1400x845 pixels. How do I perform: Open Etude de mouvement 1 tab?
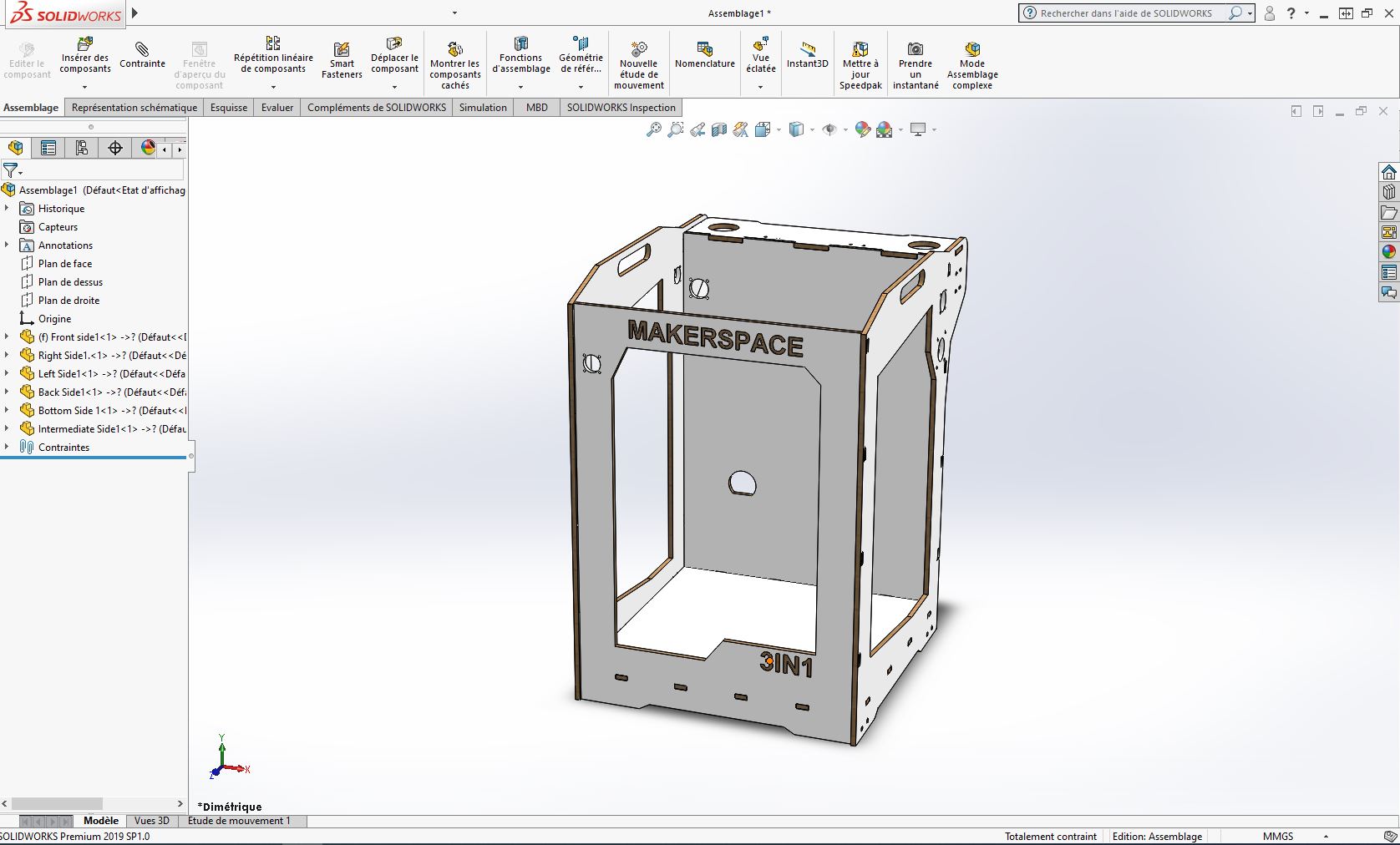click(240, 821)
